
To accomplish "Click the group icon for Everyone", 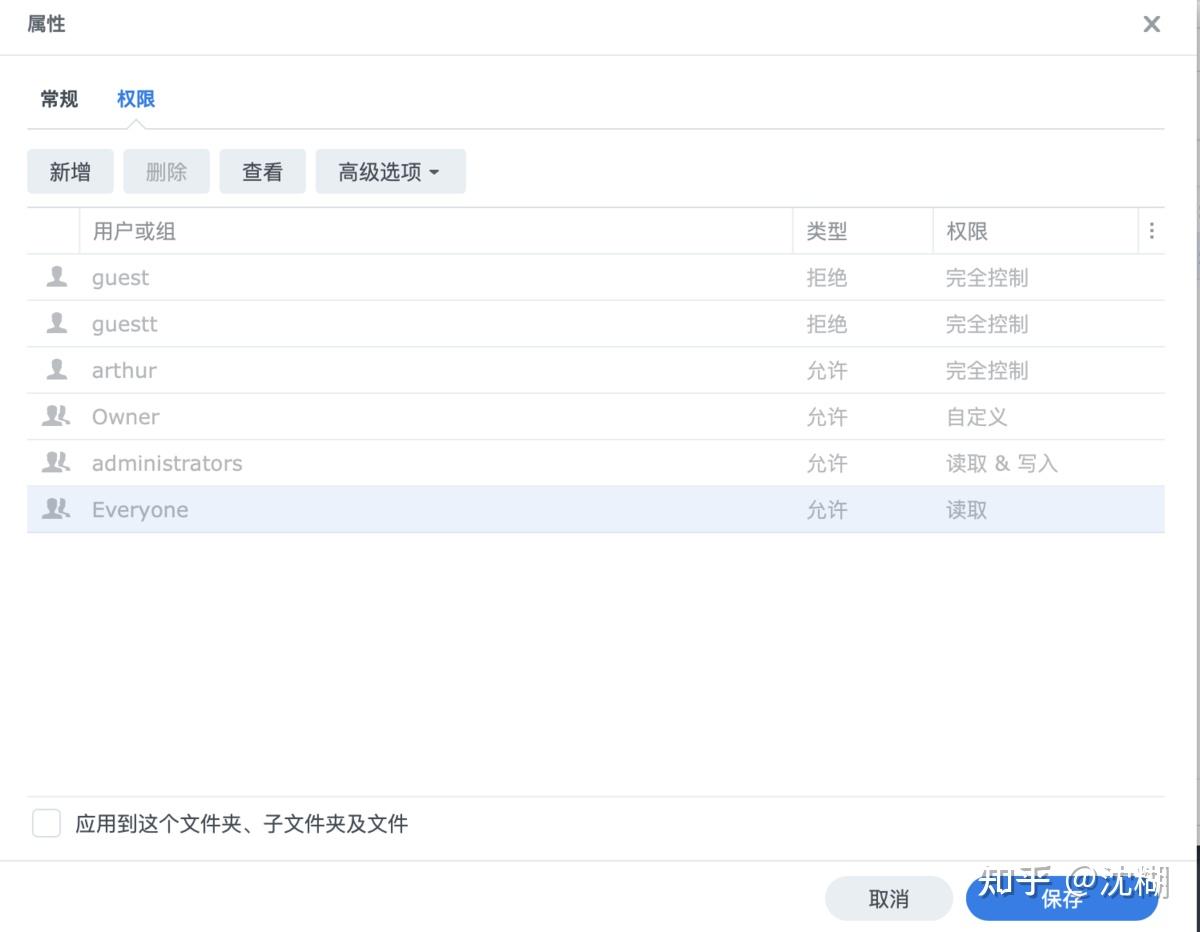I will pos(56,509).
